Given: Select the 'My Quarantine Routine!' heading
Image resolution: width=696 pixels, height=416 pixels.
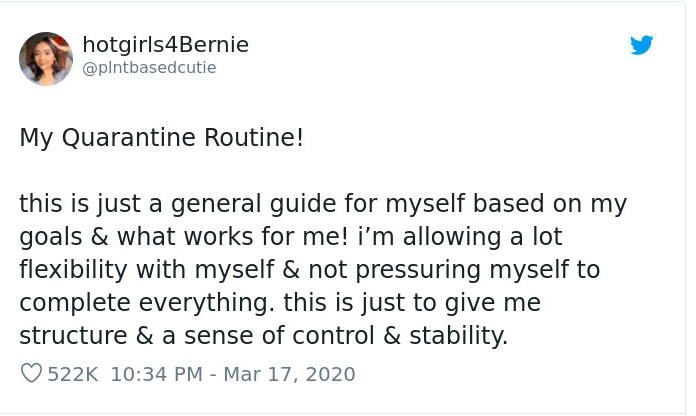Looking at the screenshot, I should (162, 138).
